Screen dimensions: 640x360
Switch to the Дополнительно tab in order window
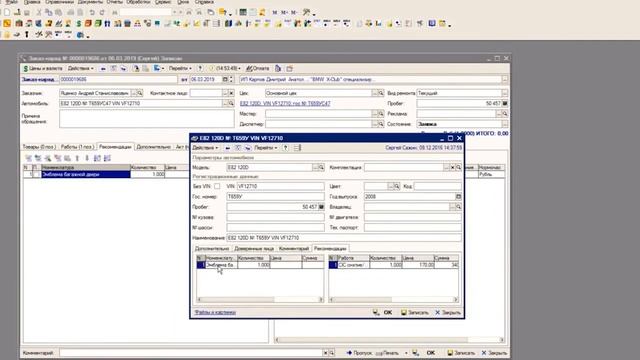point(153,147)
